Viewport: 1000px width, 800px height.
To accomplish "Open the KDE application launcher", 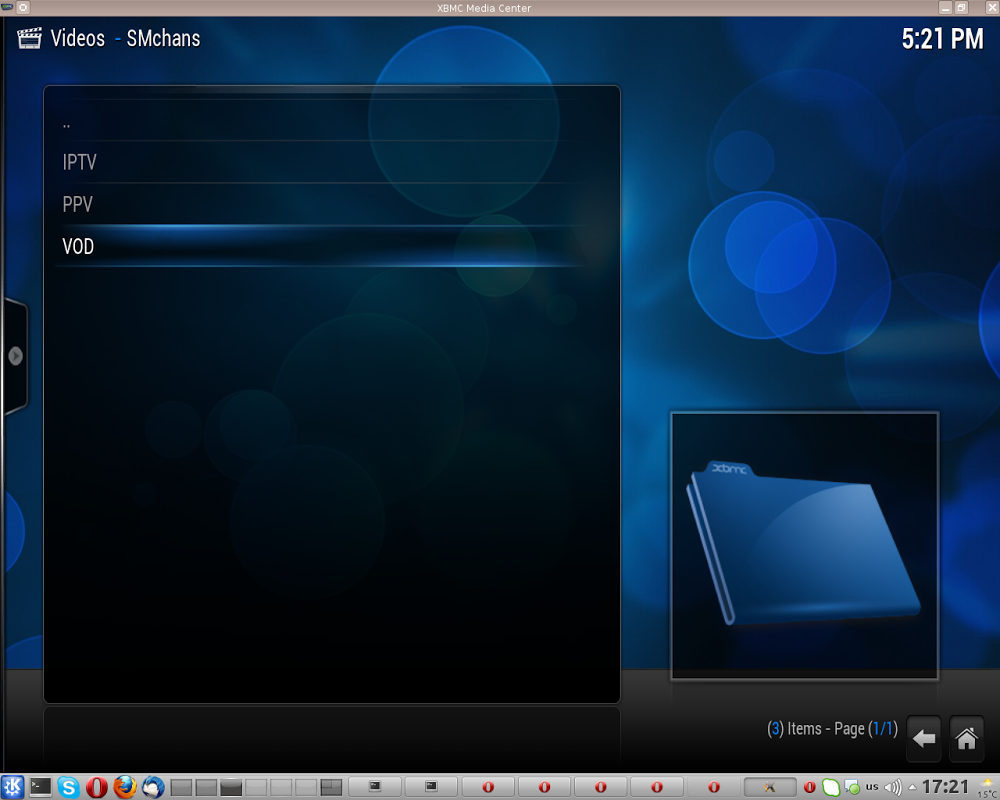I will 12,787.
